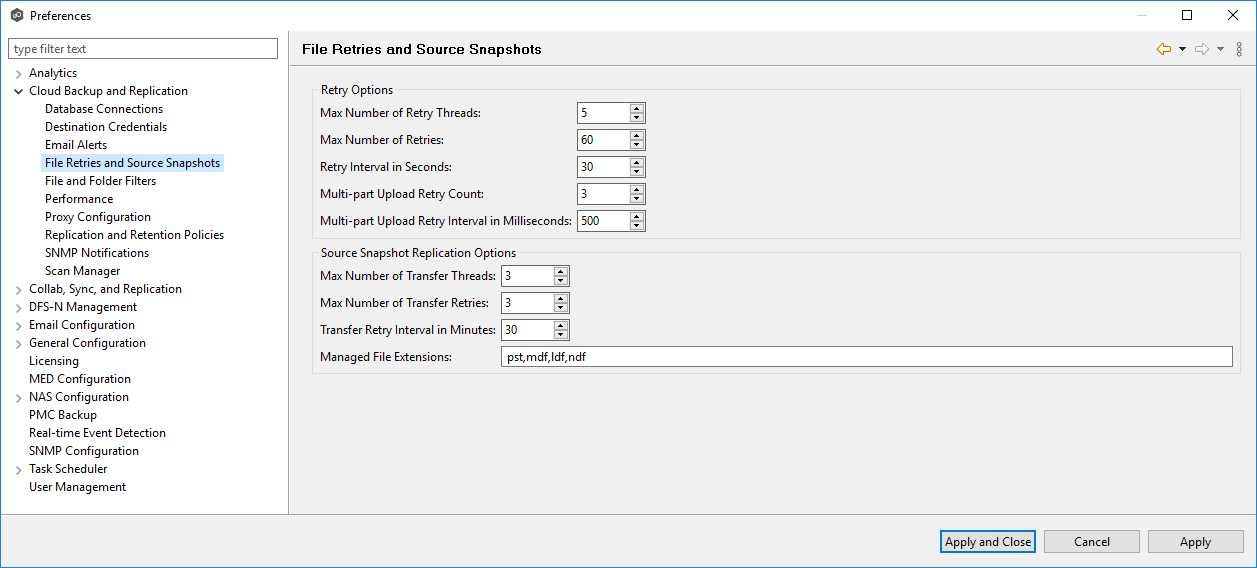The image size is (1257, 568).
Task: Decrease Multi-part Upload Retry Count
Action: (x=637, y=199)
